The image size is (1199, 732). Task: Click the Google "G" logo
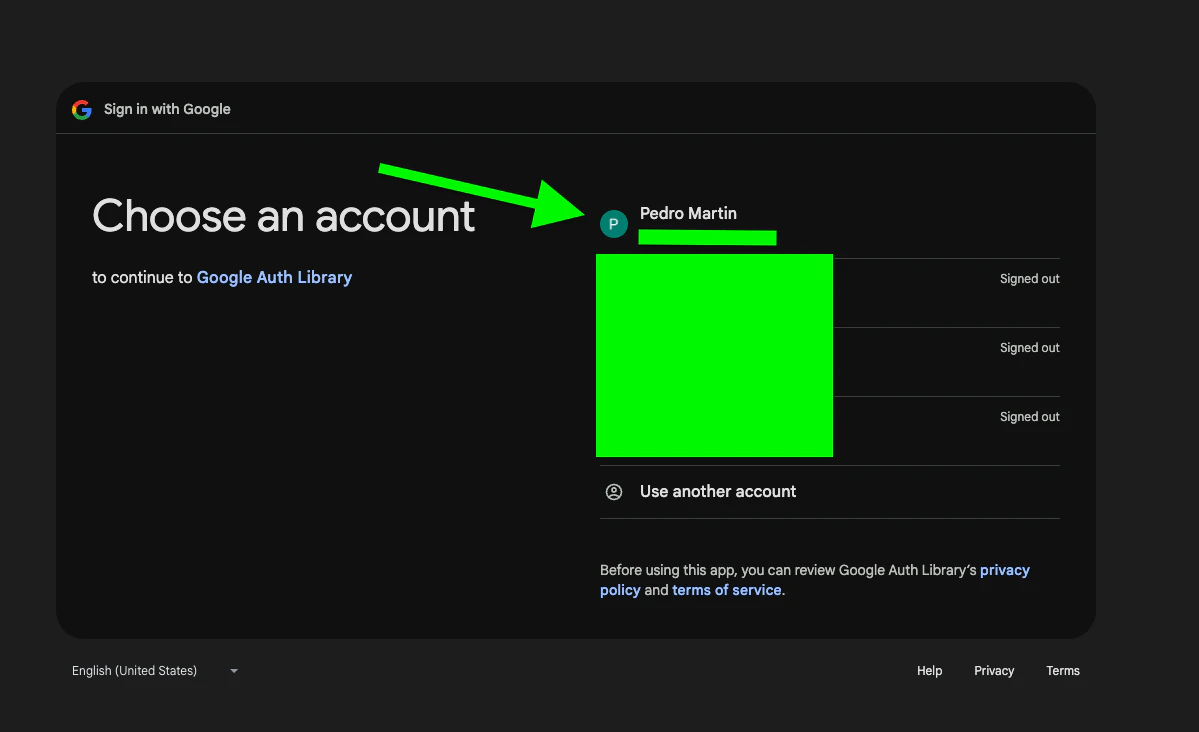coord(81,109)
